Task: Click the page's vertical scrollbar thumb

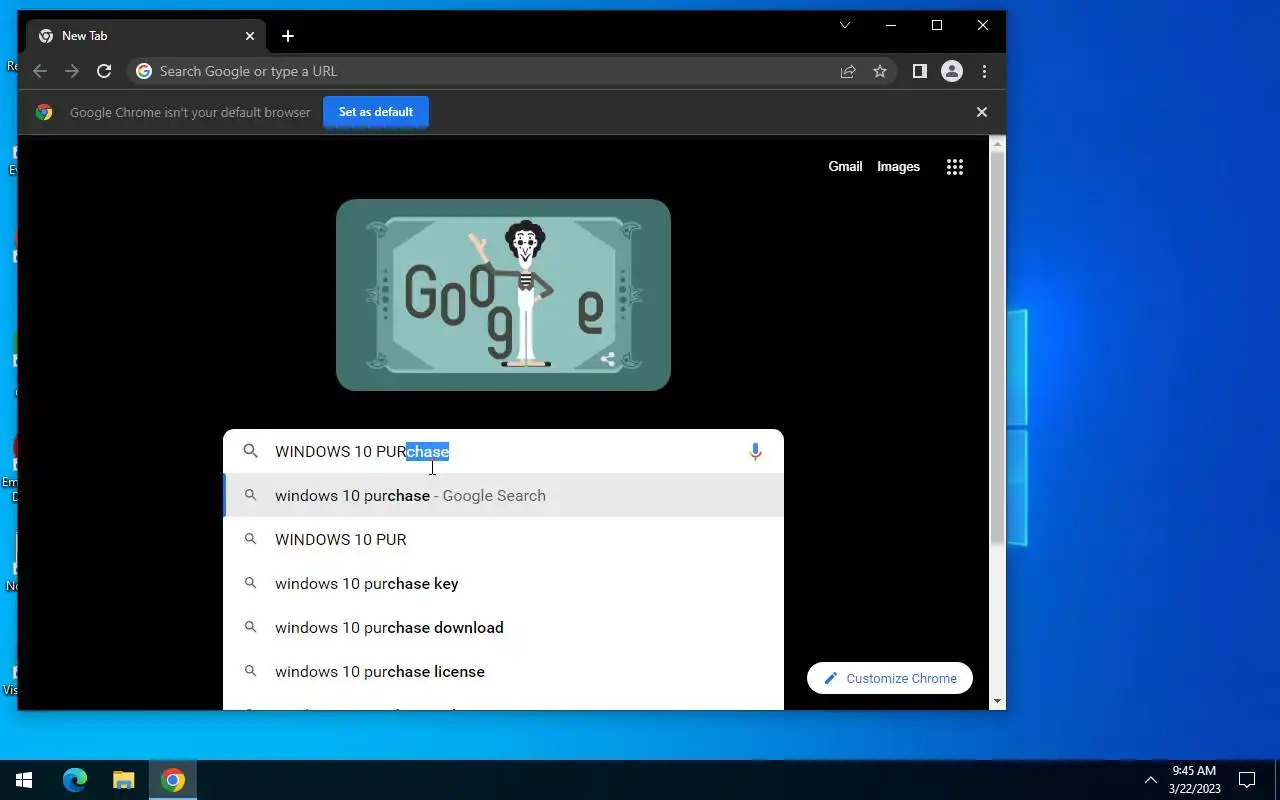Action: (997, 348)
